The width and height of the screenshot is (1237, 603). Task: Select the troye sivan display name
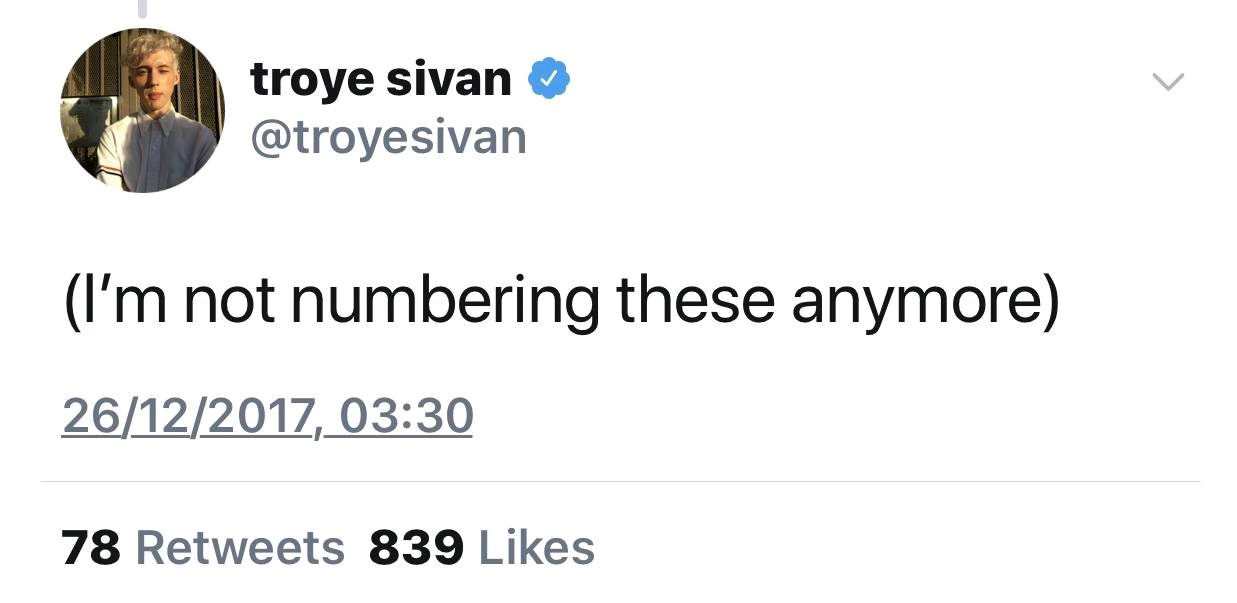tap(381, 78)
